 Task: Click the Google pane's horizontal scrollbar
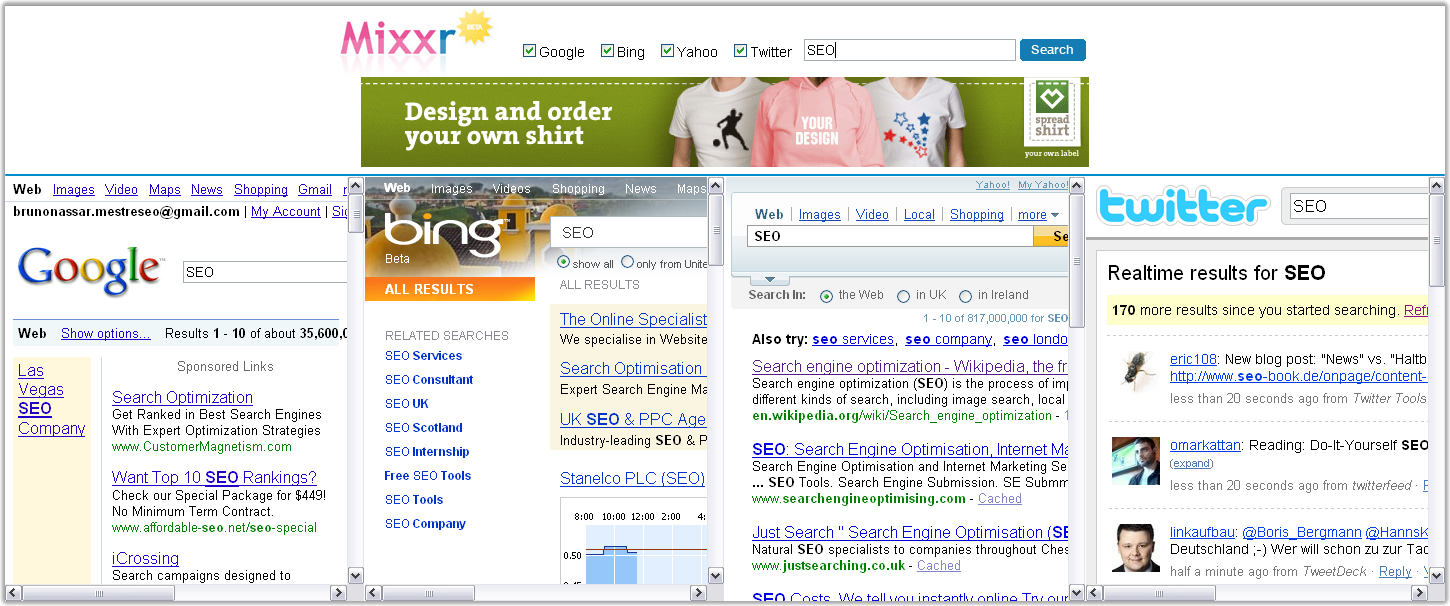click(175, 593)
